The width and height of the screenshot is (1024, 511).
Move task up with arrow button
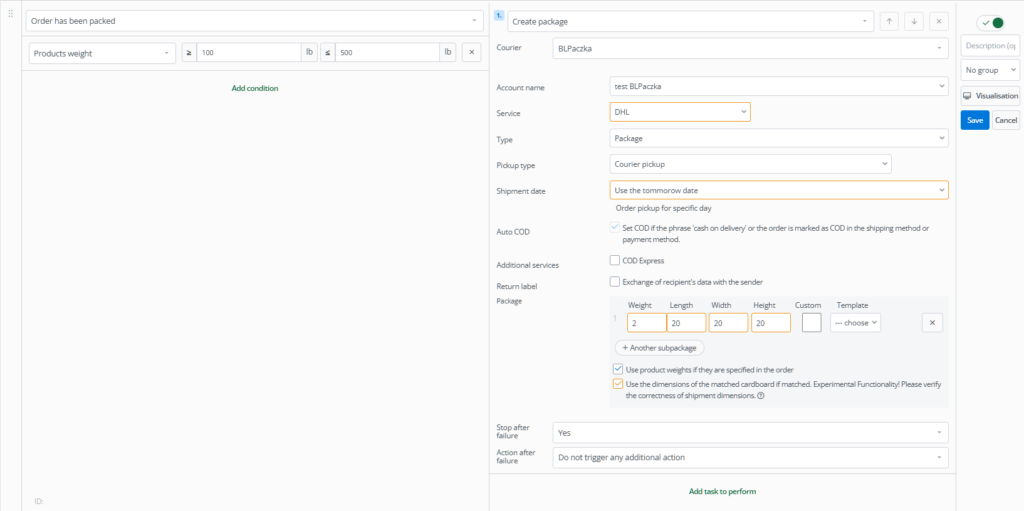pos(889,21)
